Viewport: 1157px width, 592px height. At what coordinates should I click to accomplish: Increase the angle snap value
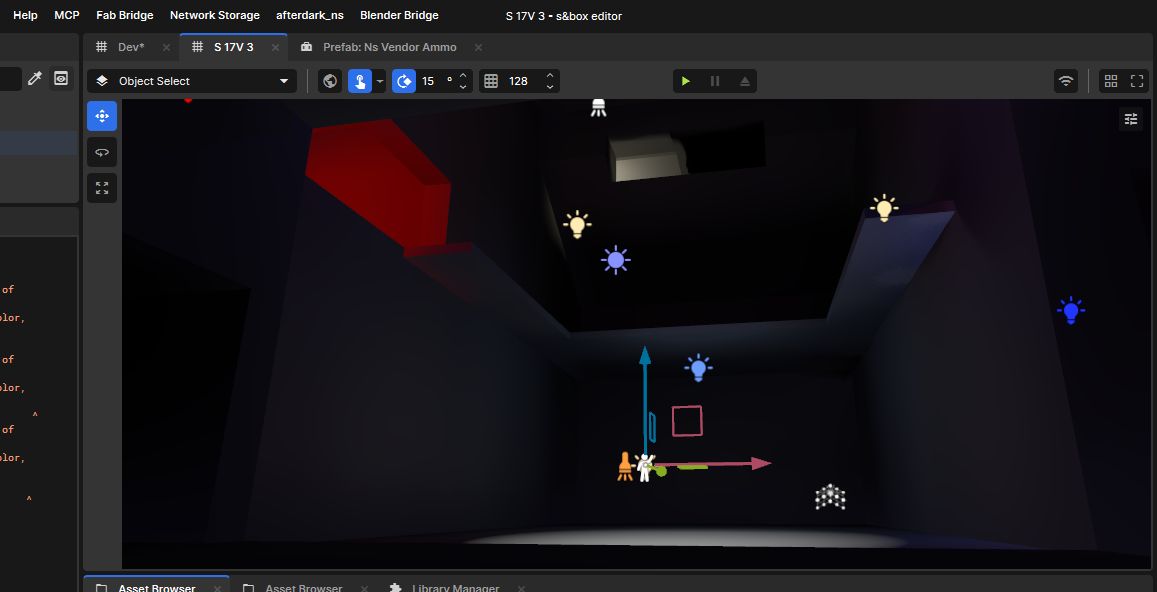(463, 75)
